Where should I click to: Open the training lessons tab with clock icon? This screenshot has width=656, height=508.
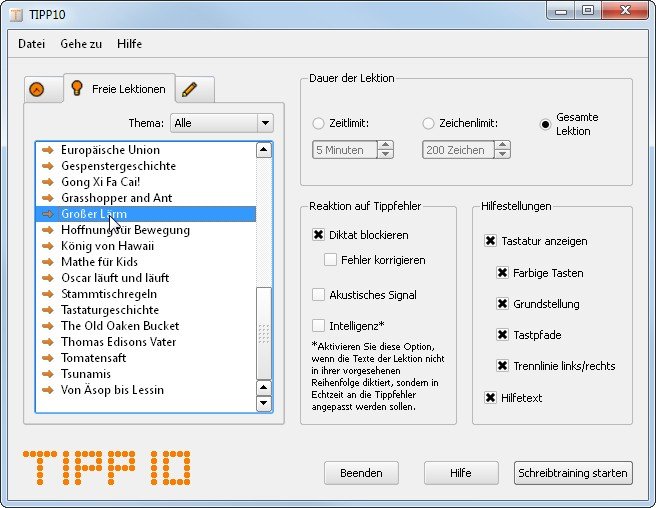pos(44,90)
